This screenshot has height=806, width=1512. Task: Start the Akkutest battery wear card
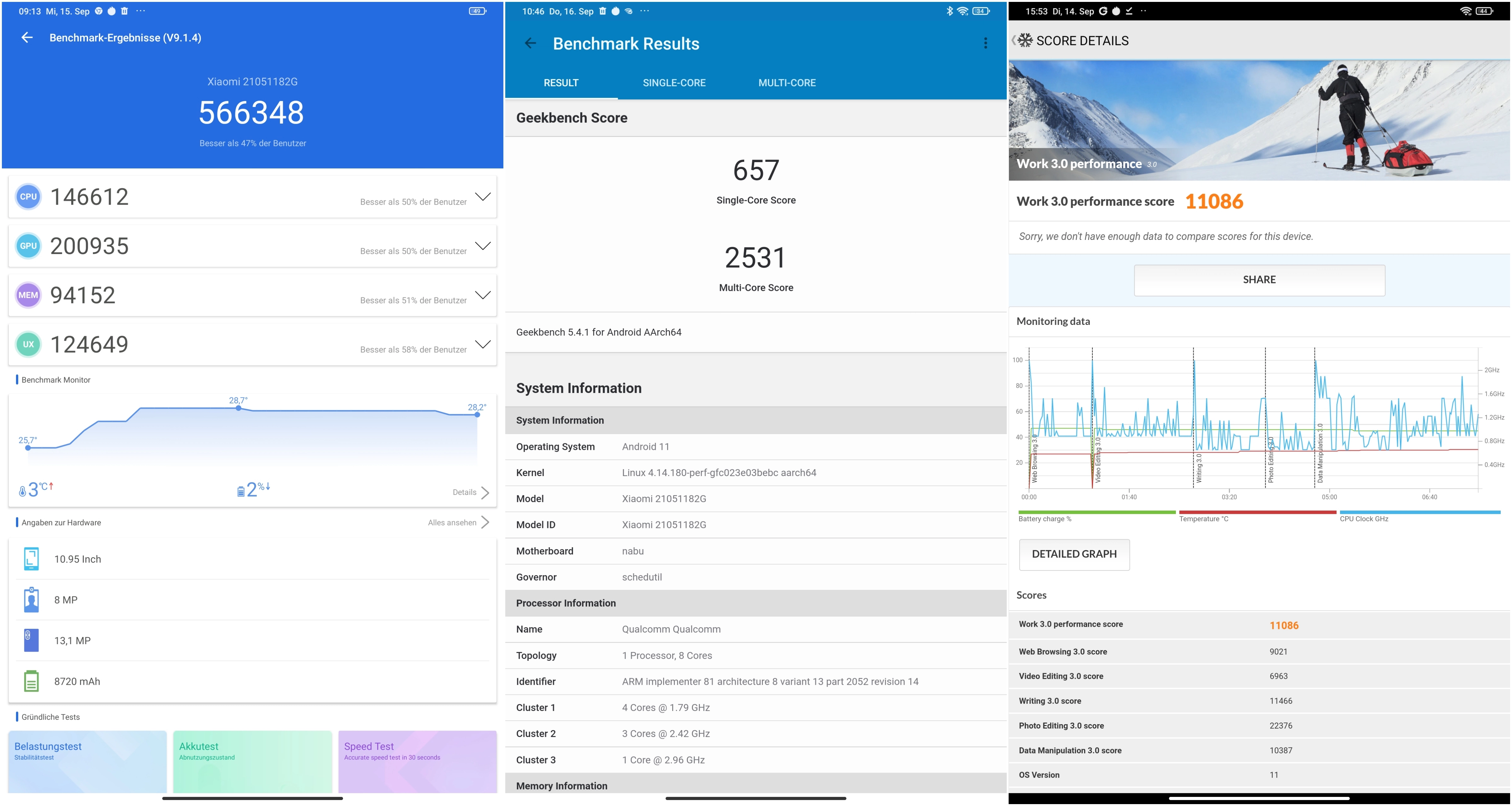252,761
